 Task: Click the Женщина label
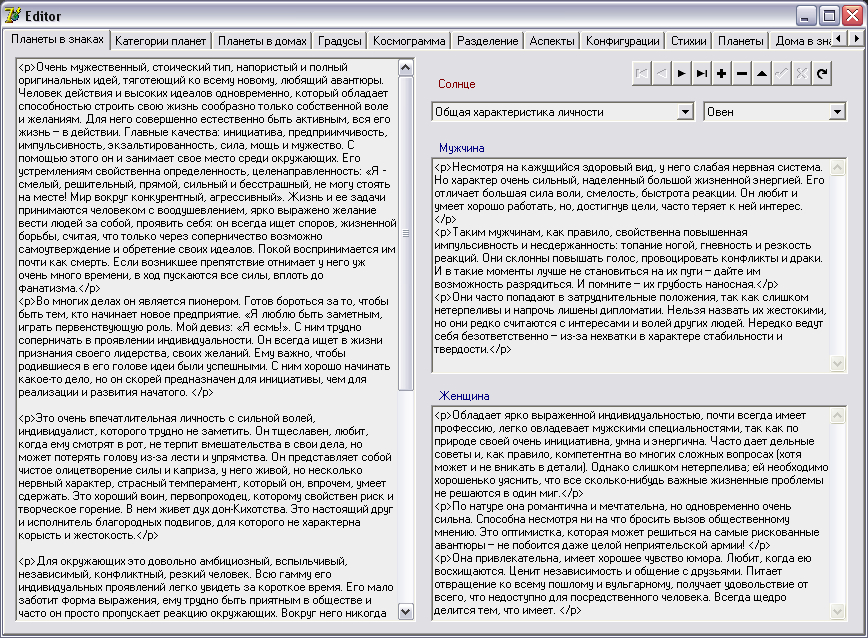click(464, 396)
